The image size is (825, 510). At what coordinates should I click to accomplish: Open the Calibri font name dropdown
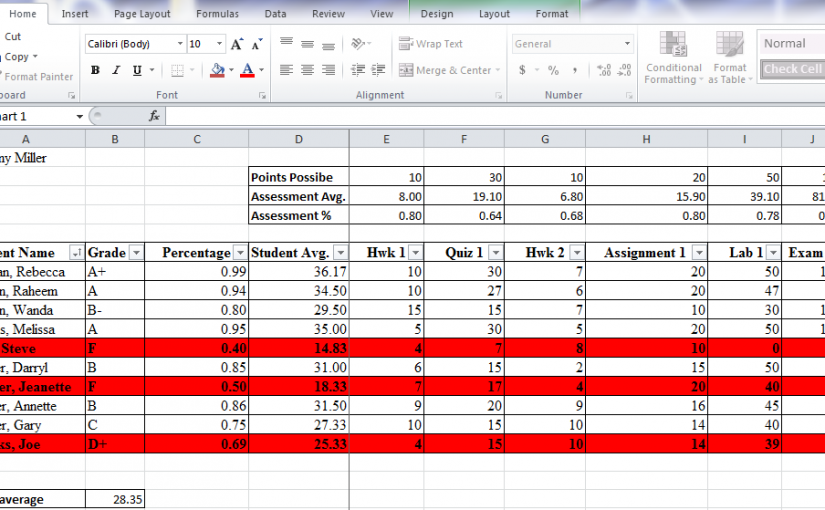point(180,44)
